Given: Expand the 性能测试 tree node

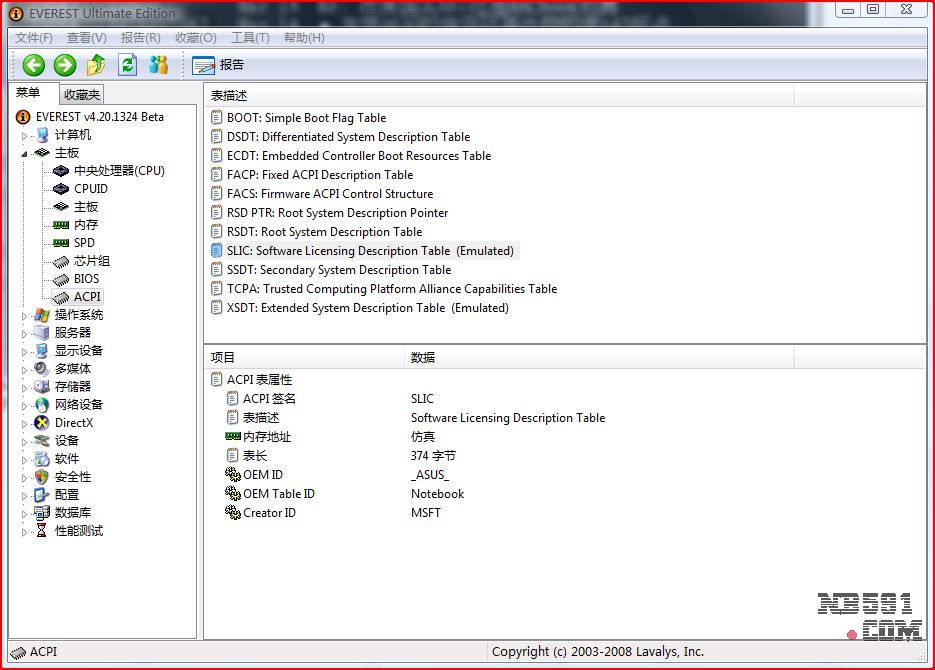Looking at the screenshot, I should coord(26,531).
